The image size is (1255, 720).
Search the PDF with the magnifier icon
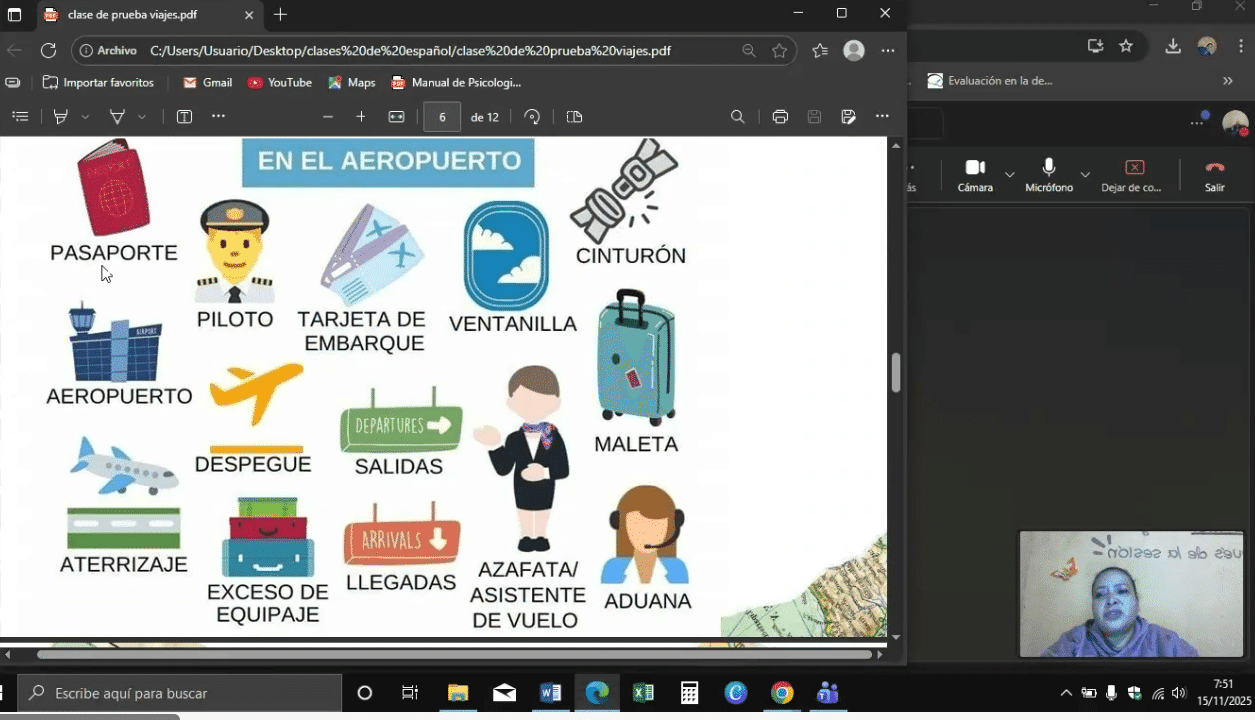coord(738,117)
